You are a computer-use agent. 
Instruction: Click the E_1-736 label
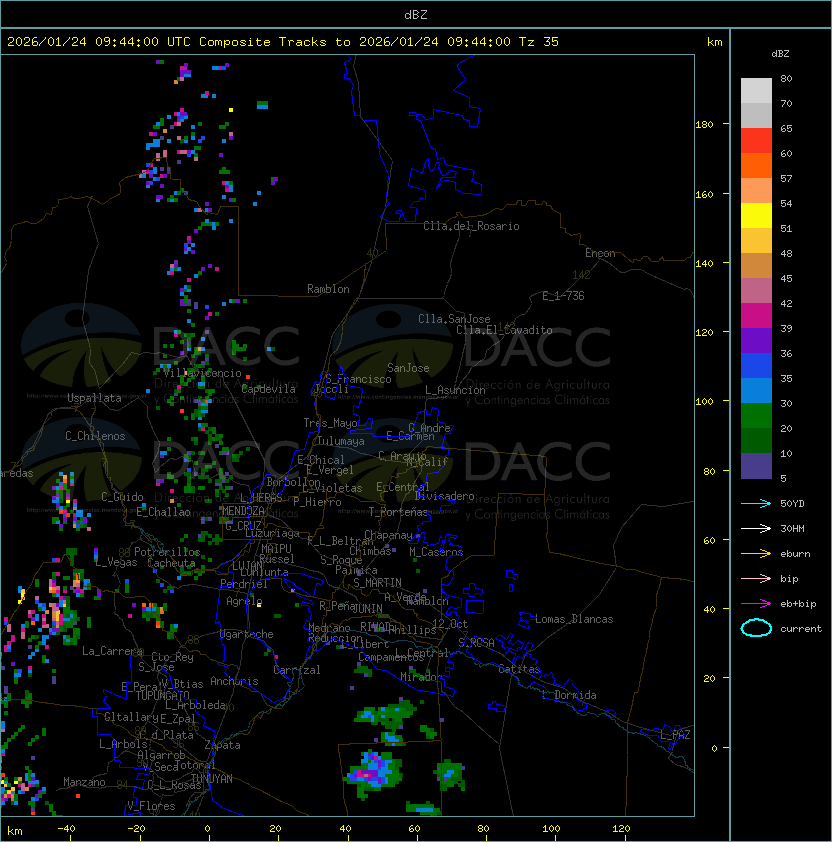(x=563, y=296)
